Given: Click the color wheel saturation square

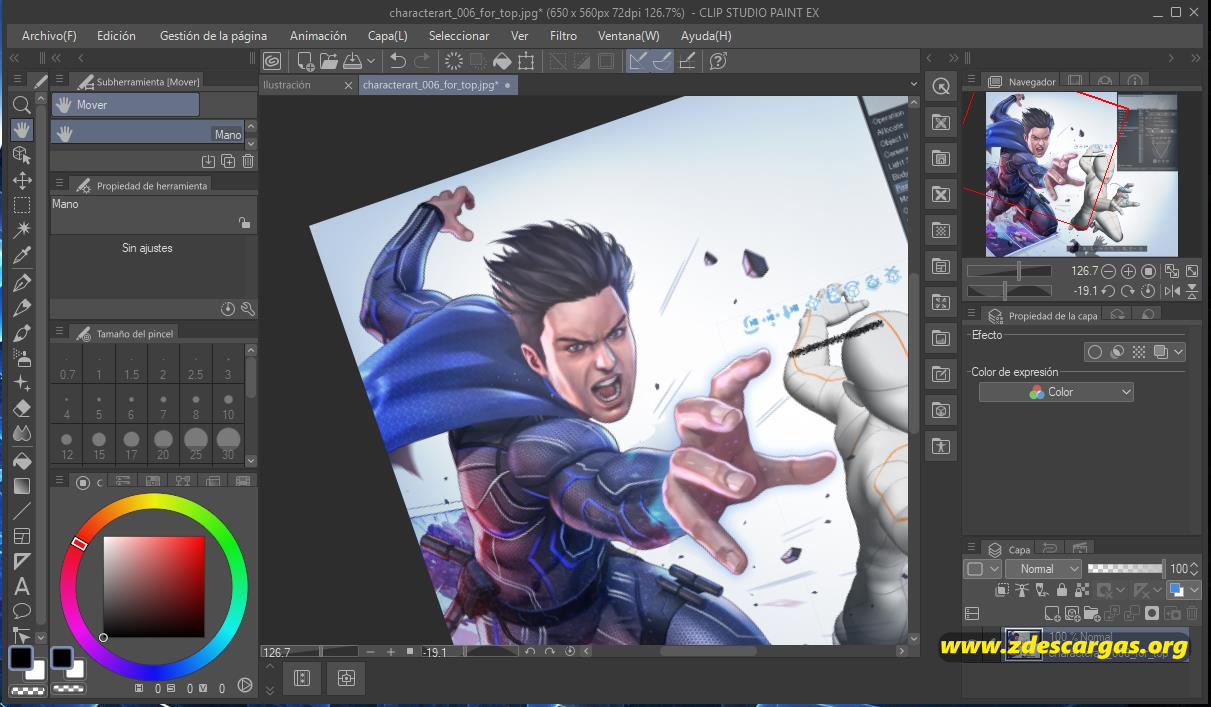Looking at the screenshot, I should [x=153, y=587].
